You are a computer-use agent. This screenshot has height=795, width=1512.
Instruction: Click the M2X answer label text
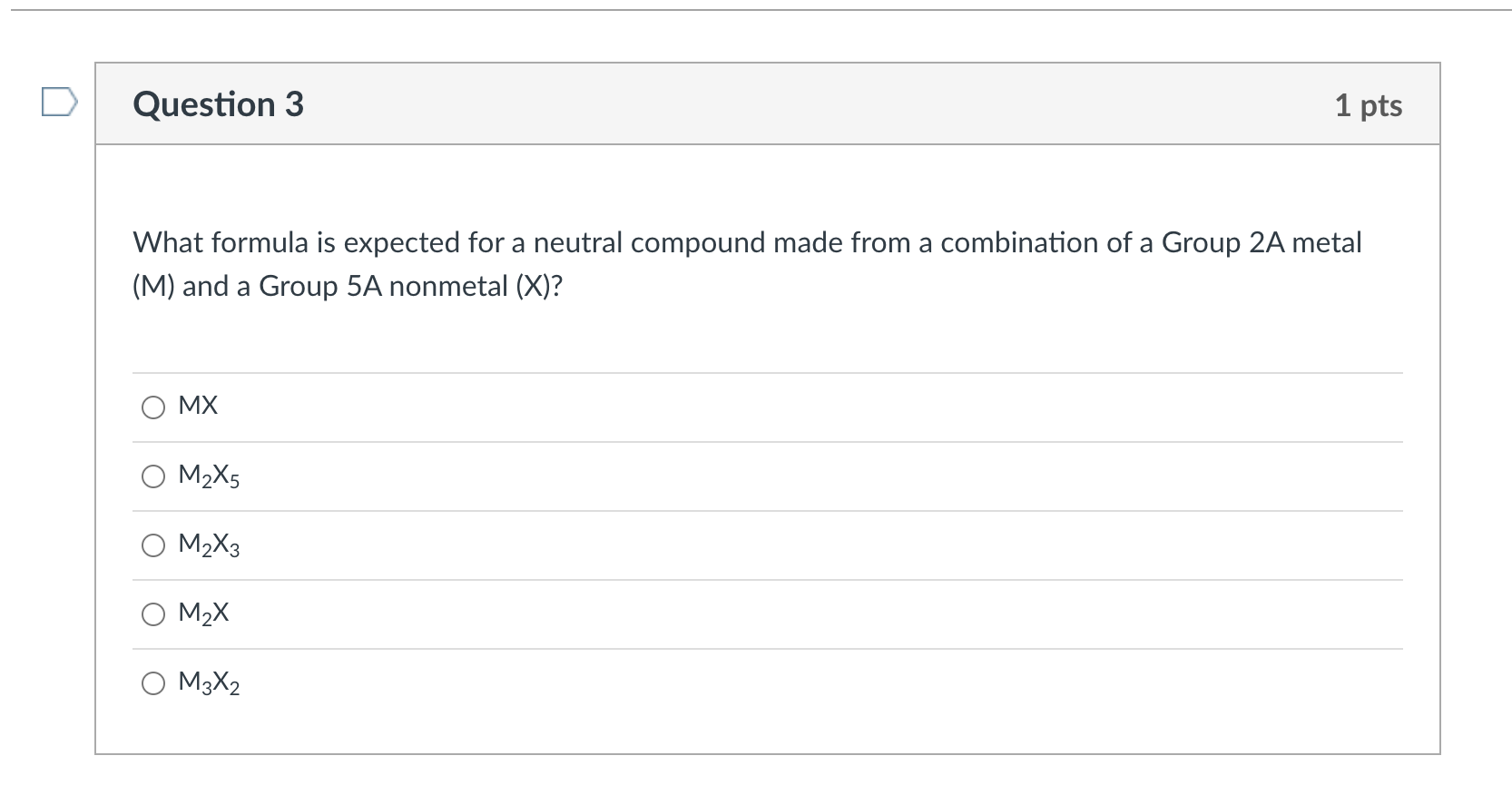click(204, 614)
